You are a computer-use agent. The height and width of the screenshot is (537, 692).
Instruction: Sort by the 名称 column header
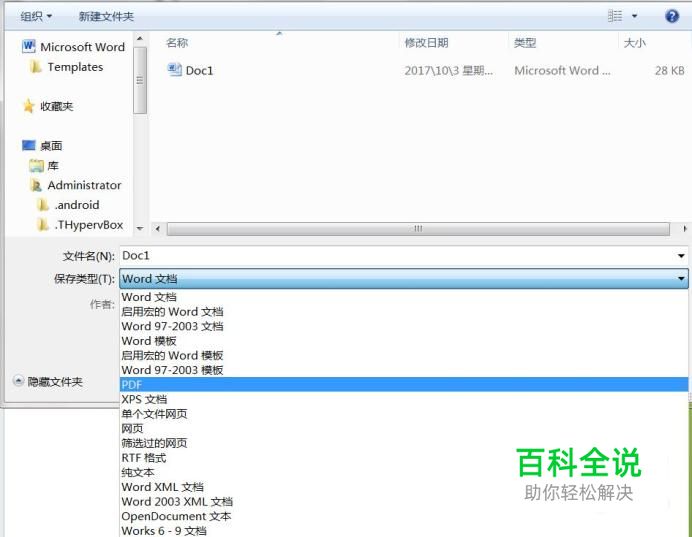(177, 43)
